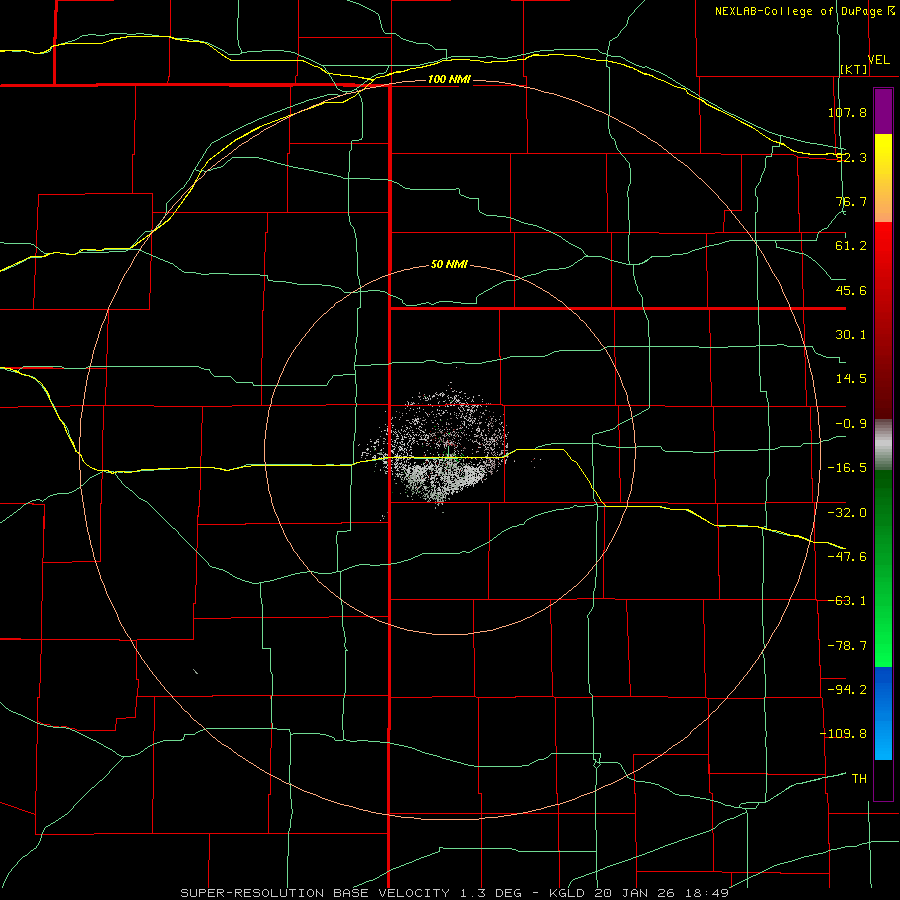
Task: Pick the yellow-orange segment of color bar
Action: coord(883,178)
